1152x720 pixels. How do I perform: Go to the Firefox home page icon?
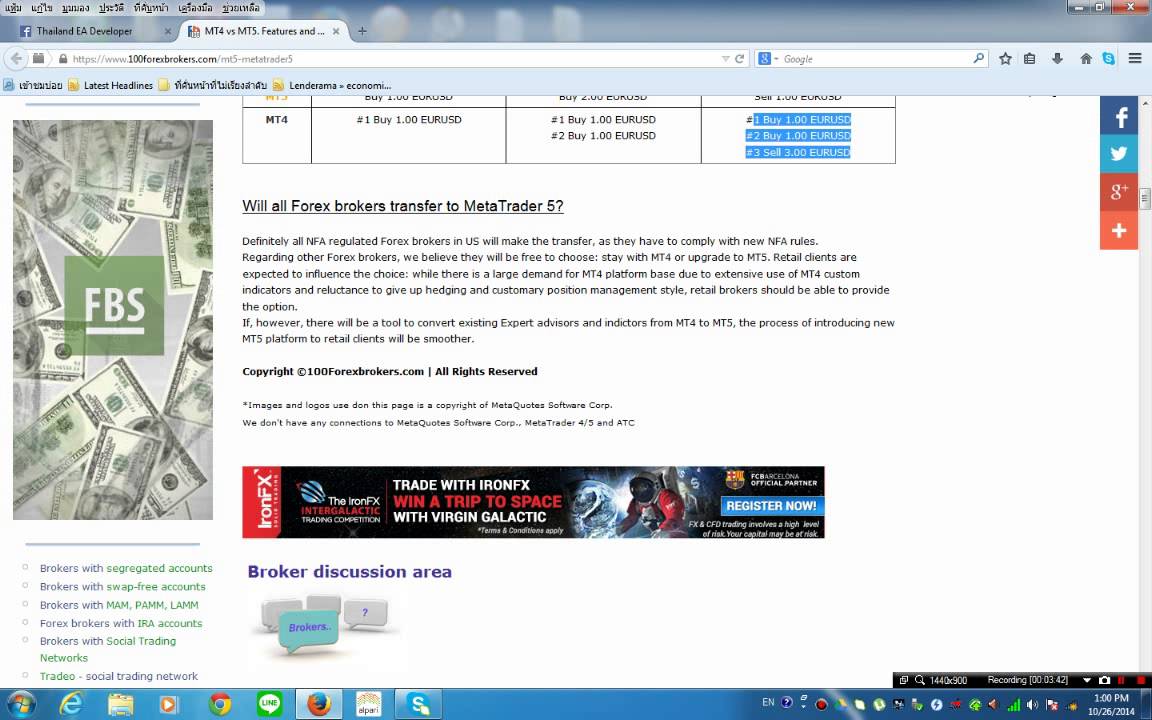point(1086,59)
